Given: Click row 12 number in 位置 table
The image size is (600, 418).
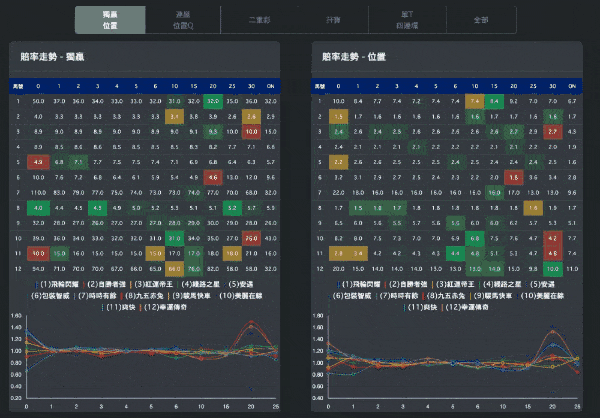Looking at the screenshot, I should (316, 268).
